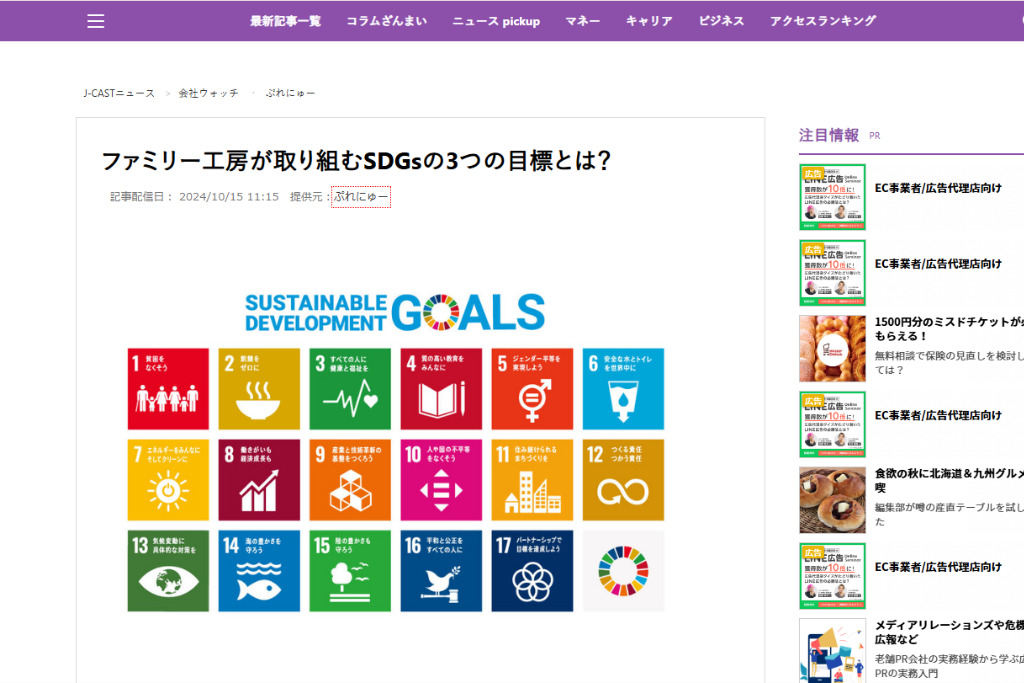The height and width of the screenshot is (683, 1024).
Task: Click 編集部が噂の産直テーブル description text
Action: (x=949, y=515)
